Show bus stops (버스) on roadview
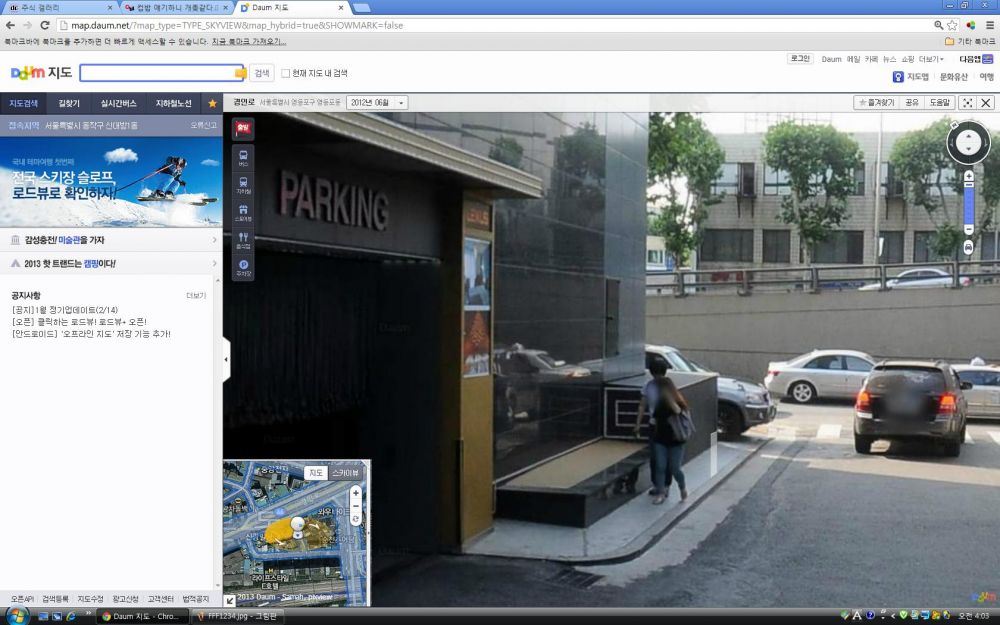The width and height of the screenshot is (1000, 625). (x=243, y=158)
